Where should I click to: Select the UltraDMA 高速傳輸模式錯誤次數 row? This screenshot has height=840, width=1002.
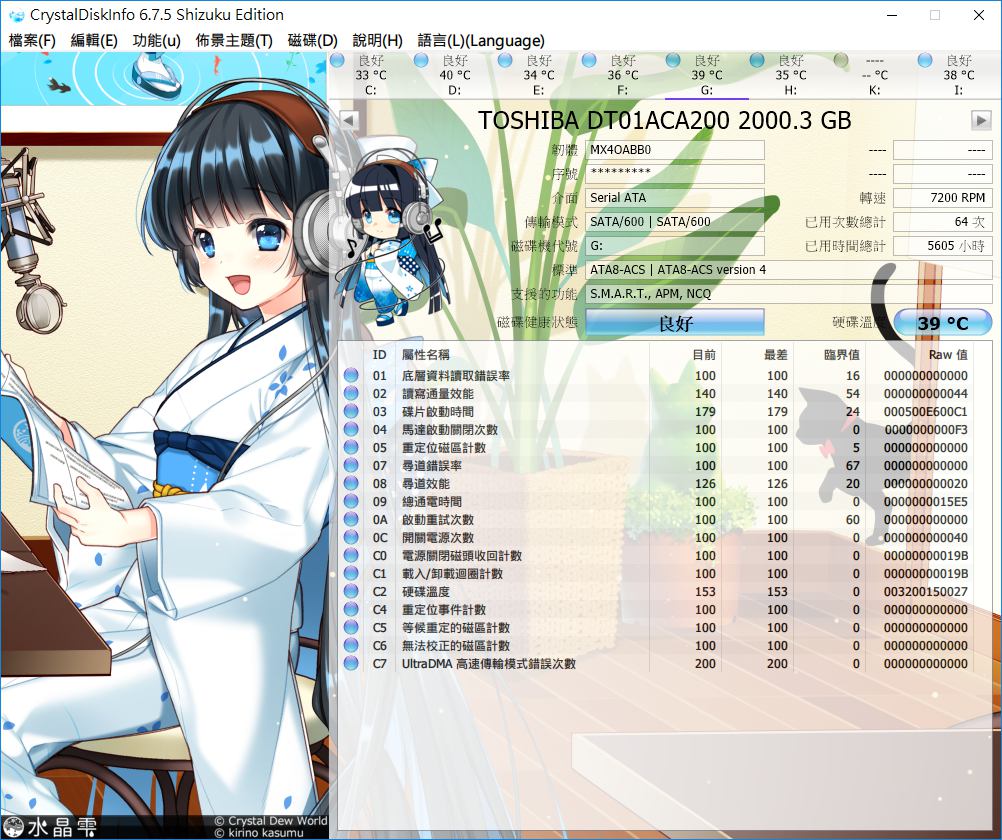tap(656, 664)
